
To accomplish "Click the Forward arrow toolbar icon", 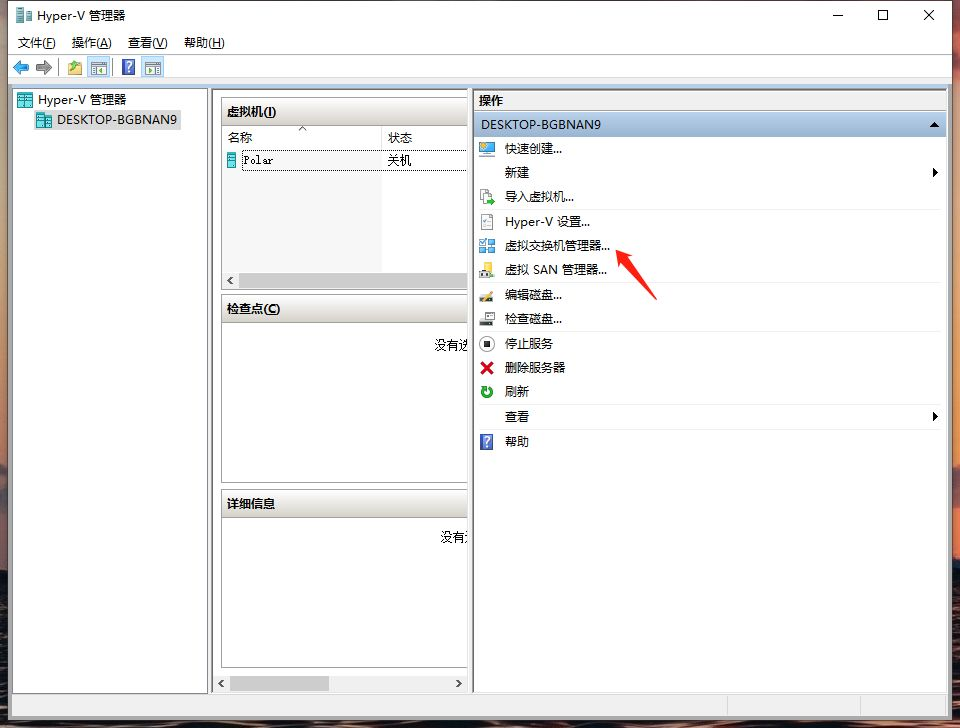I will tap(43, 67).
